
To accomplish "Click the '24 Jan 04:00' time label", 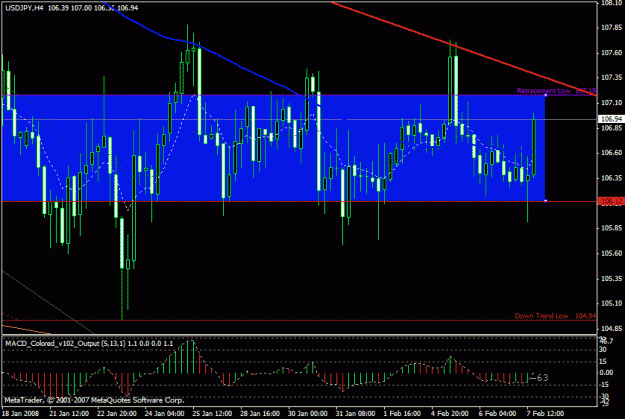I will point(164,413).
